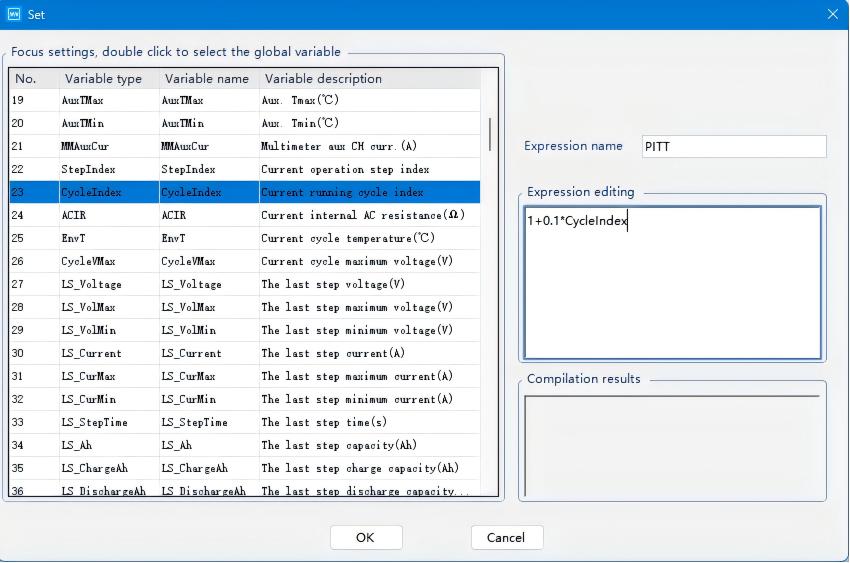Select 'The last step minimum current(A)' description

[370, 399]
